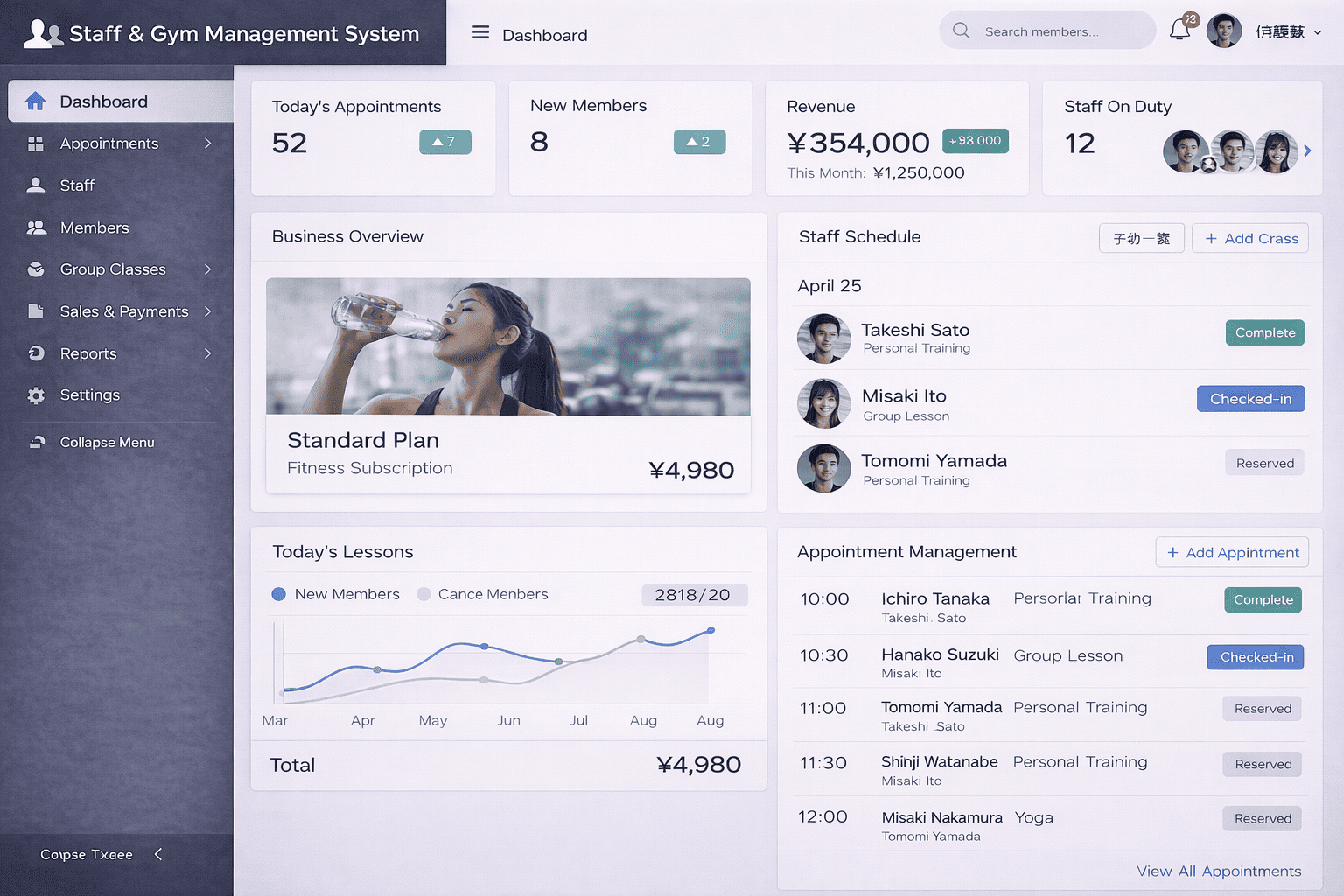Expand the Sales & Payments chevron

208,311
